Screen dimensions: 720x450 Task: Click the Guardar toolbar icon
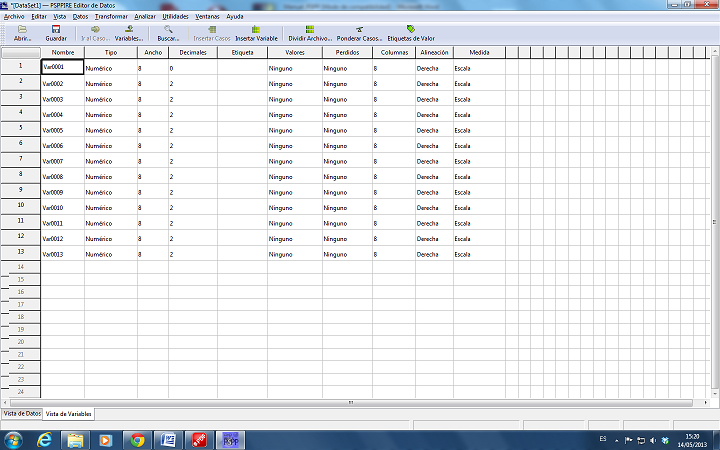pos(56,33)
